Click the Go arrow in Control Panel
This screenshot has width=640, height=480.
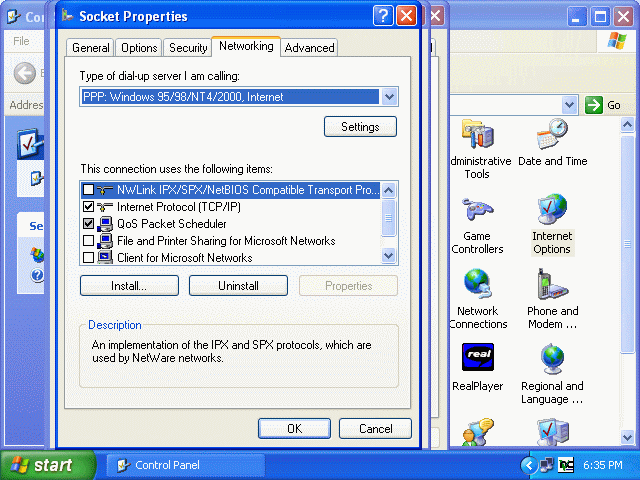[593, 105]
